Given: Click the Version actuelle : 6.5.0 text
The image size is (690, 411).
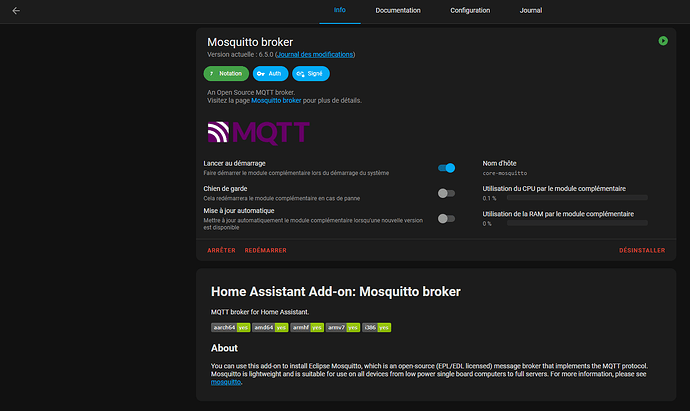Looking at the screenshot, I should tap(240, 55).
